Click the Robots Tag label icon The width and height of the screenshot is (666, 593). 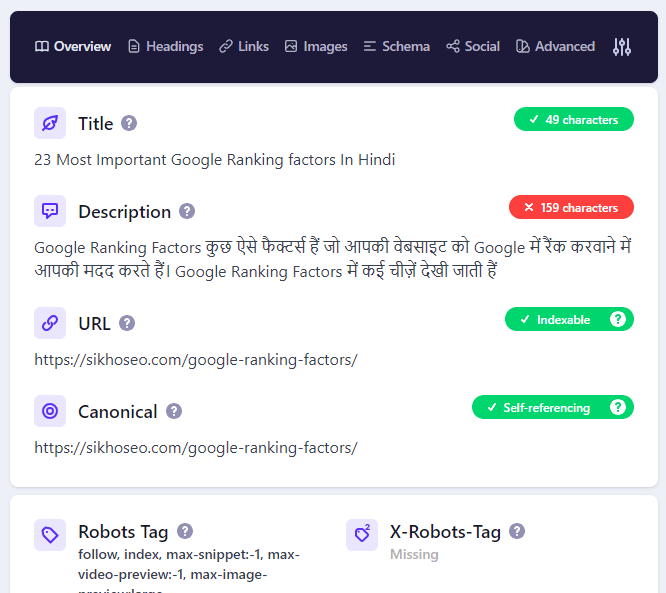(50, 535)
